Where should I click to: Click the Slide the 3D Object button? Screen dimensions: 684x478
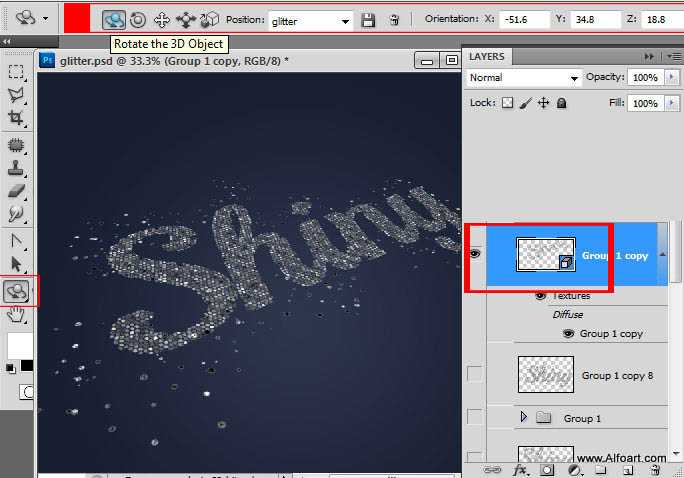(186, 20)
